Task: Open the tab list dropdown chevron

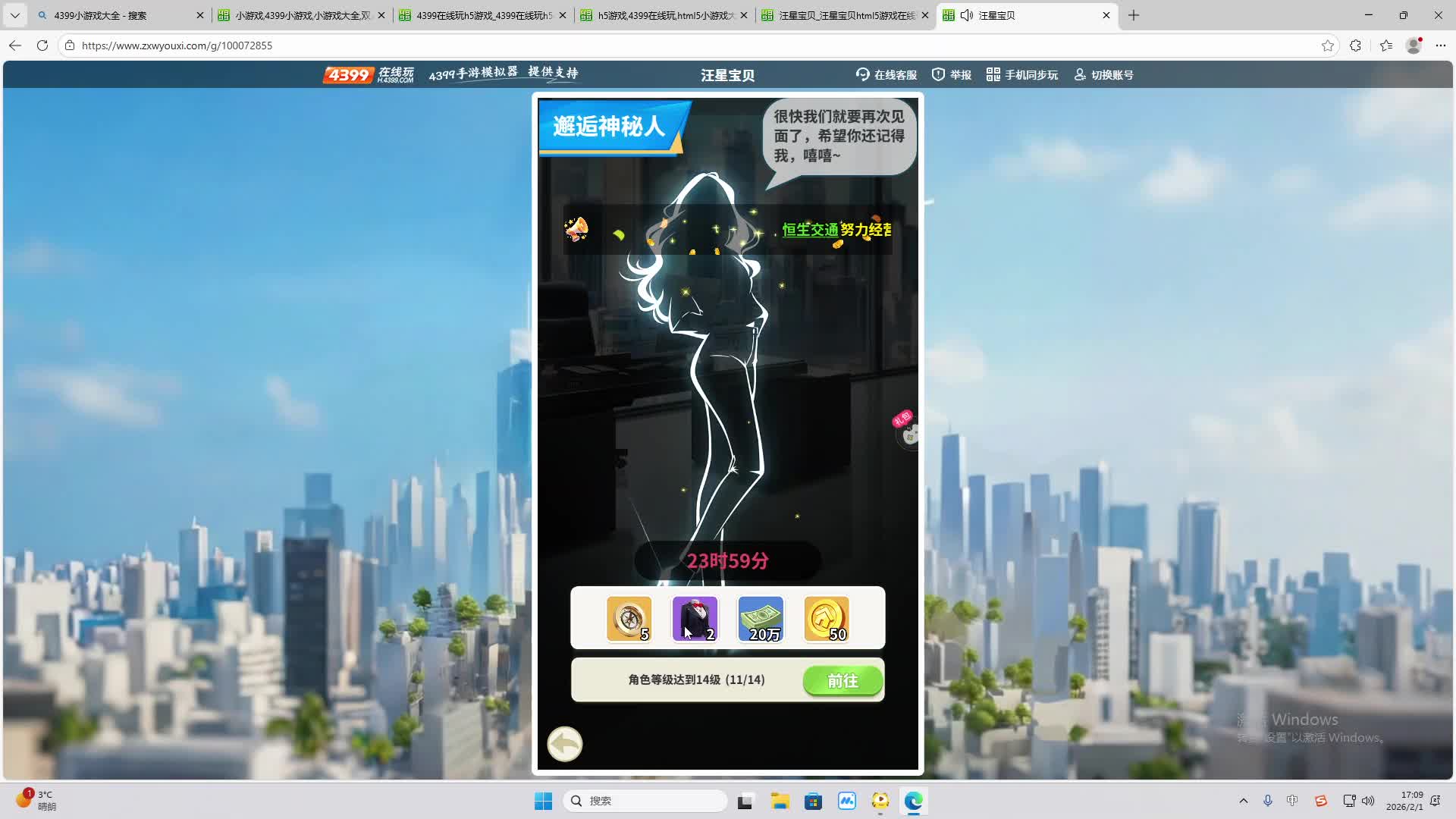Action: pyautogui.click(x=15, y=15)
